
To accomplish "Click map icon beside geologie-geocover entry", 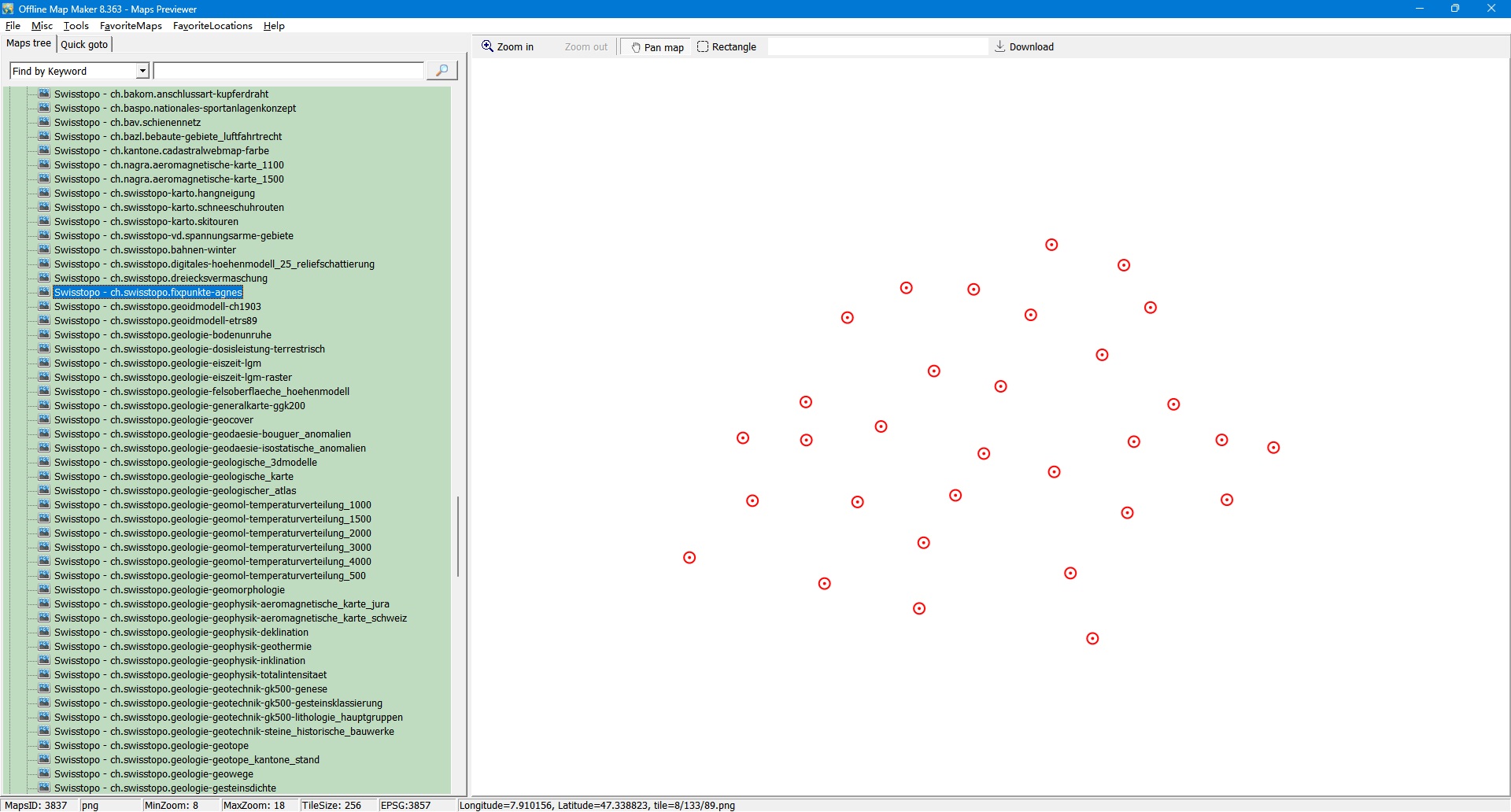I will [x=44, y=419].
